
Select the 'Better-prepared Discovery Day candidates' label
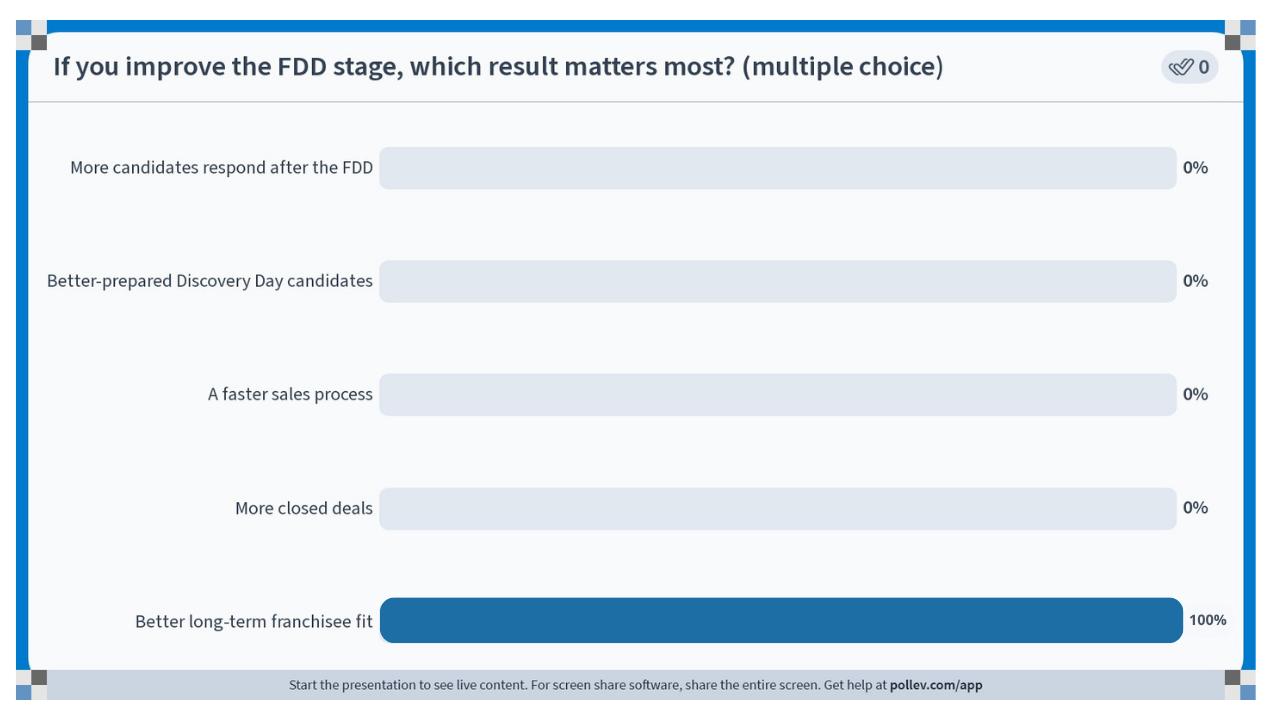click(x=210, y=281)
